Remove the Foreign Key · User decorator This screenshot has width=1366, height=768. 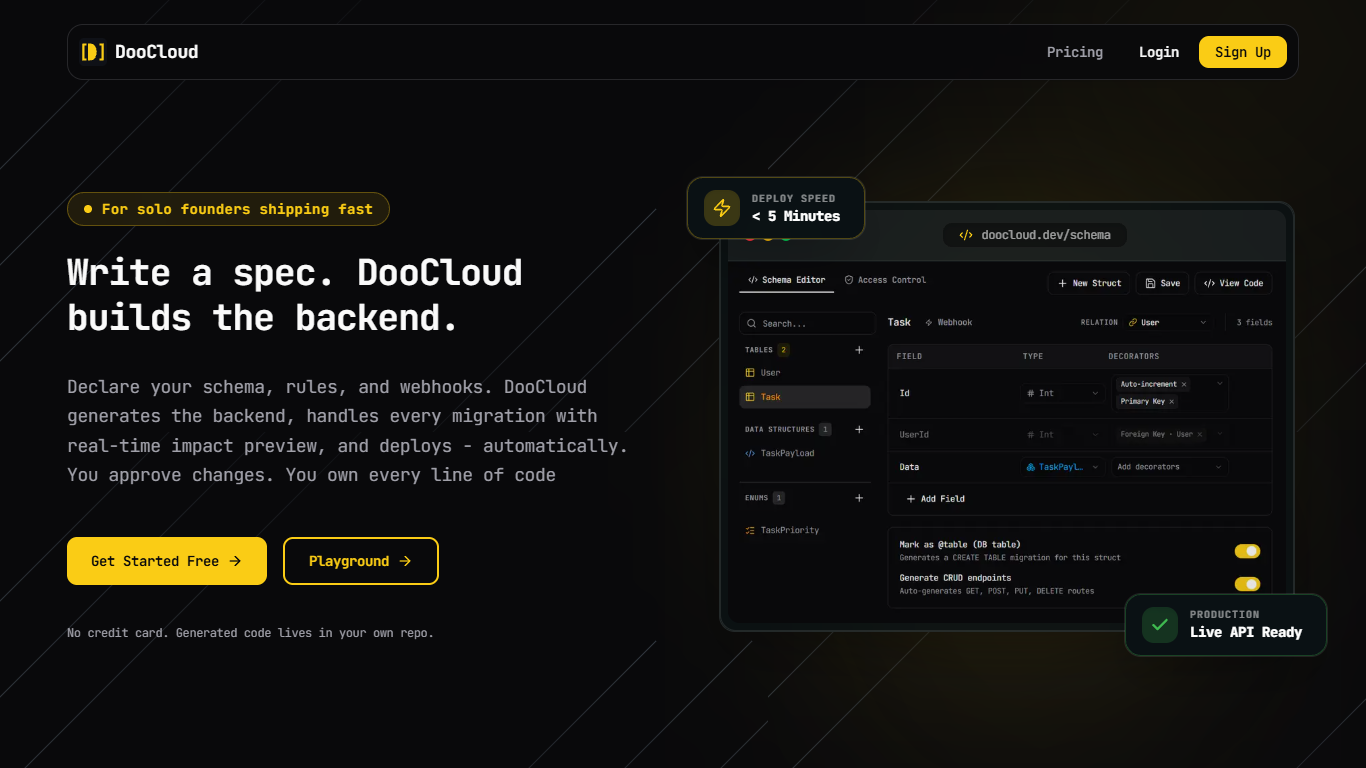(x=1200, y=435)
